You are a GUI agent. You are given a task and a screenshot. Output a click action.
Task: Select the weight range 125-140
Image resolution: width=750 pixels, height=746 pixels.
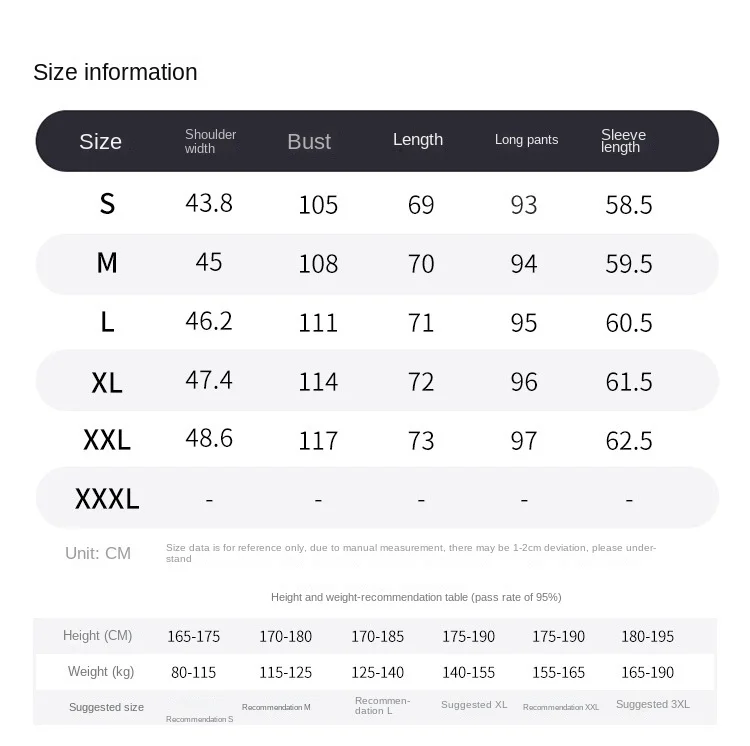point(377,672)
